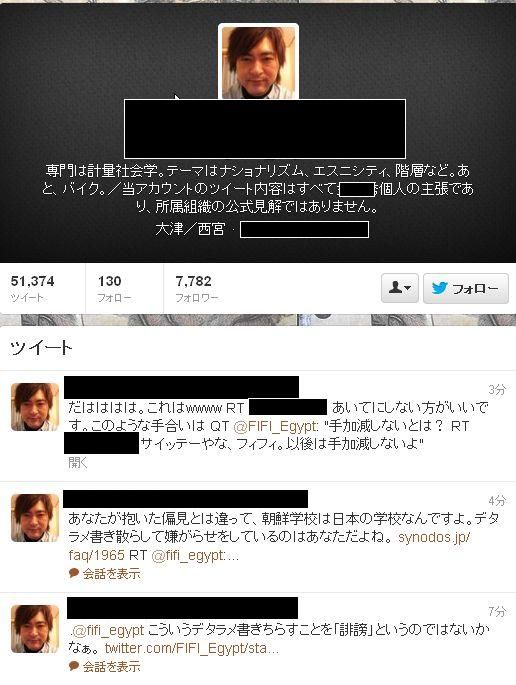Open the large profile avatar photo
516x685 pixels.
(x=259, y=62)
